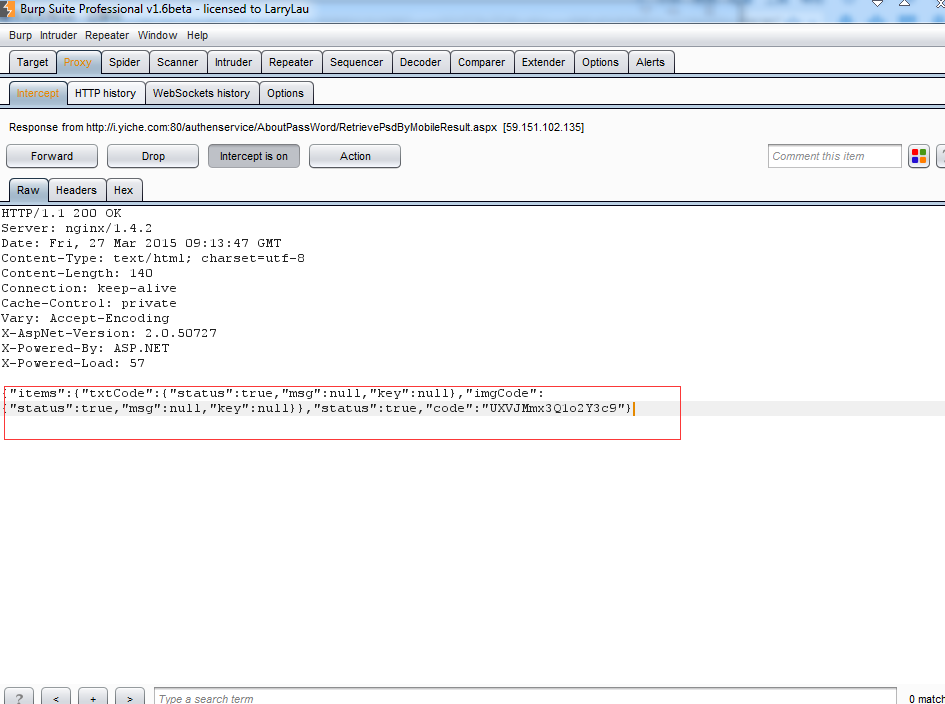Click the help question mark button
This screenshot has width=945, height=704.
coord(19,698)
